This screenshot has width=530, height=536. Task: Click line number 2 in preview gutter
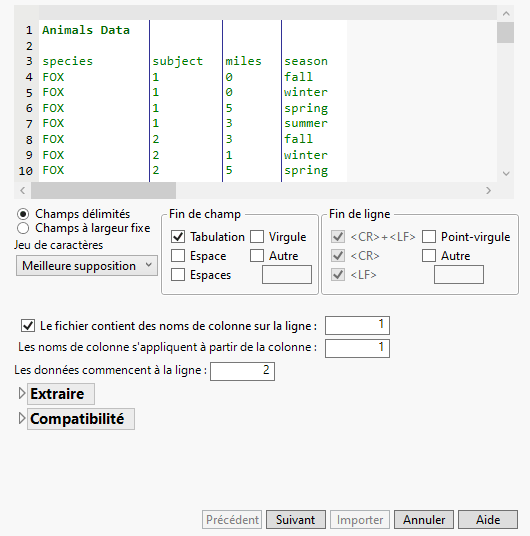coord(29,46)
